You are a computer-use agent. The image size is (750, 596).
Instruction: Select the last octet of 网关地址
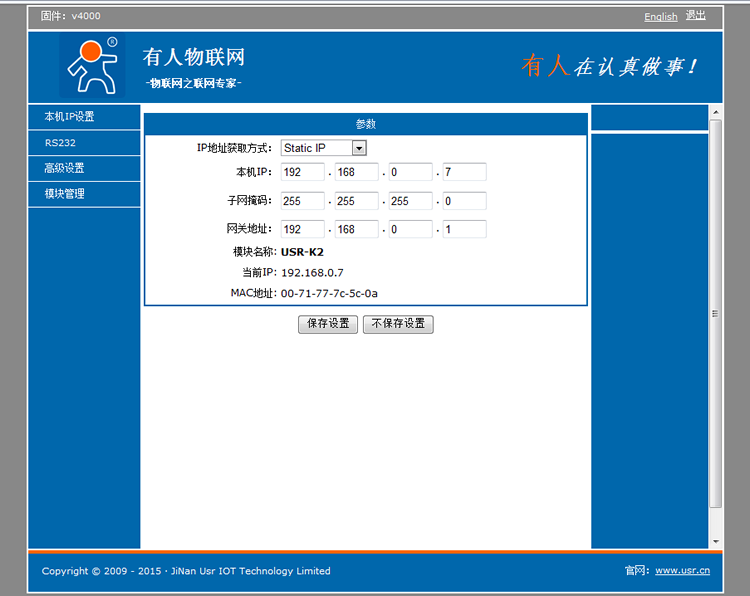pos(464,229)
